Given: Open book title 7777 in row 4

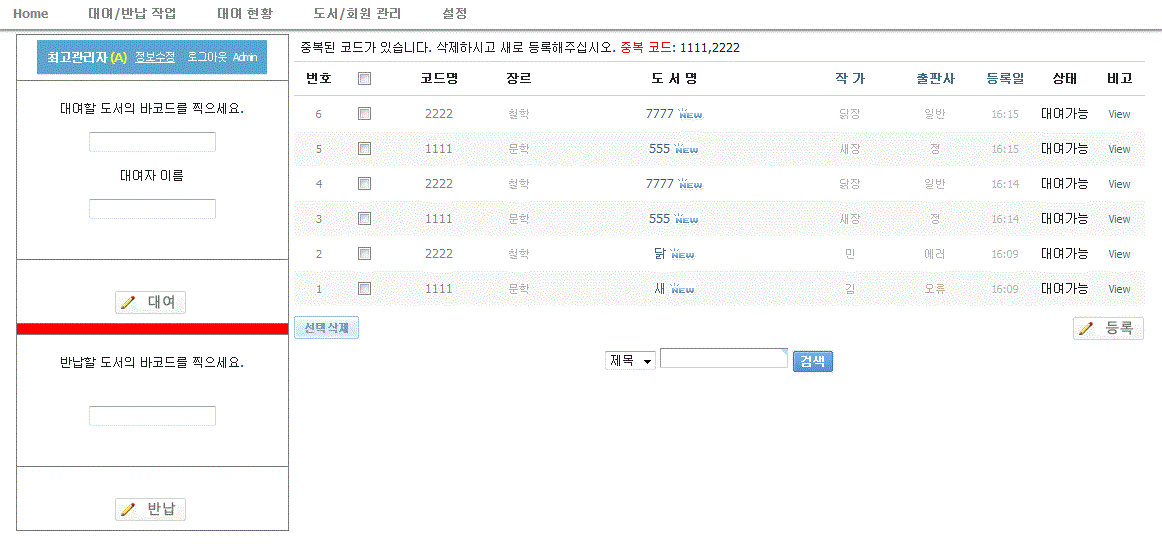Looking at the screenshot, I should (x=660, y=183).
